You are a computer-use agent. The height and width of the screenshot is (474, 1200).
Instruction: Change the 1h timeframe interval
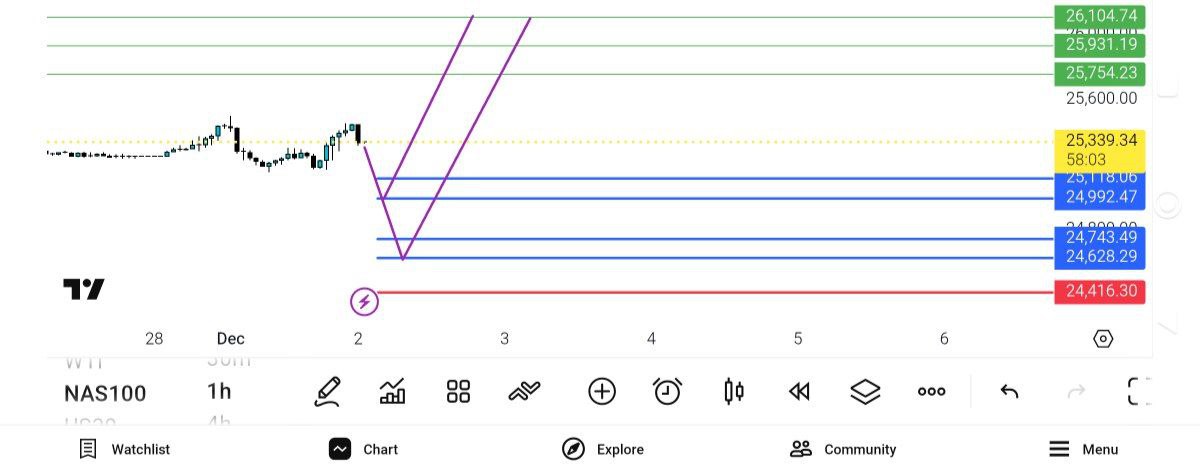(219, 391)
